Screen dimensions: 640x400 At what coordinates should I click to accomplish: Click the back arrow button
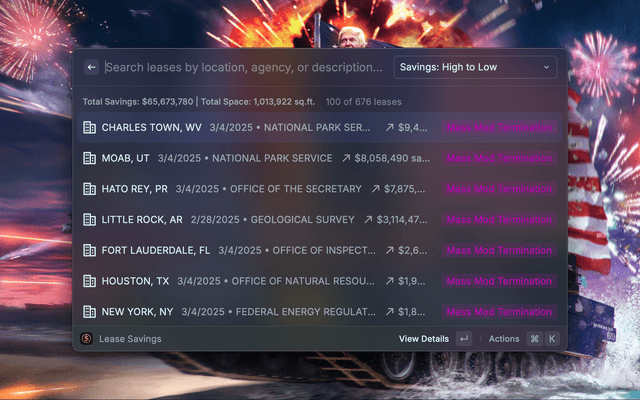pos(91,68)
